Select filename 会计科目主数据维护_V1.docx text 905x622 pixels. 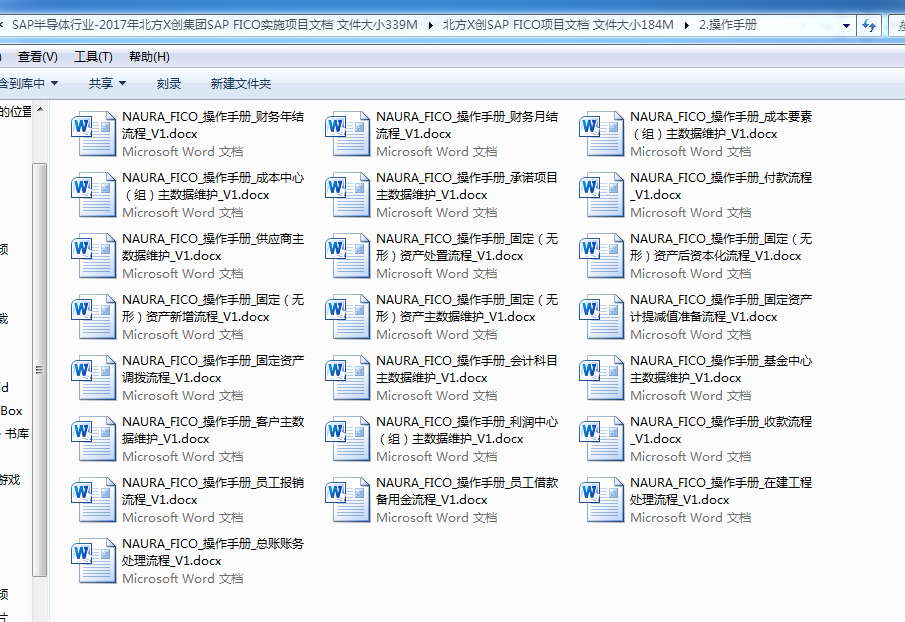467,369
